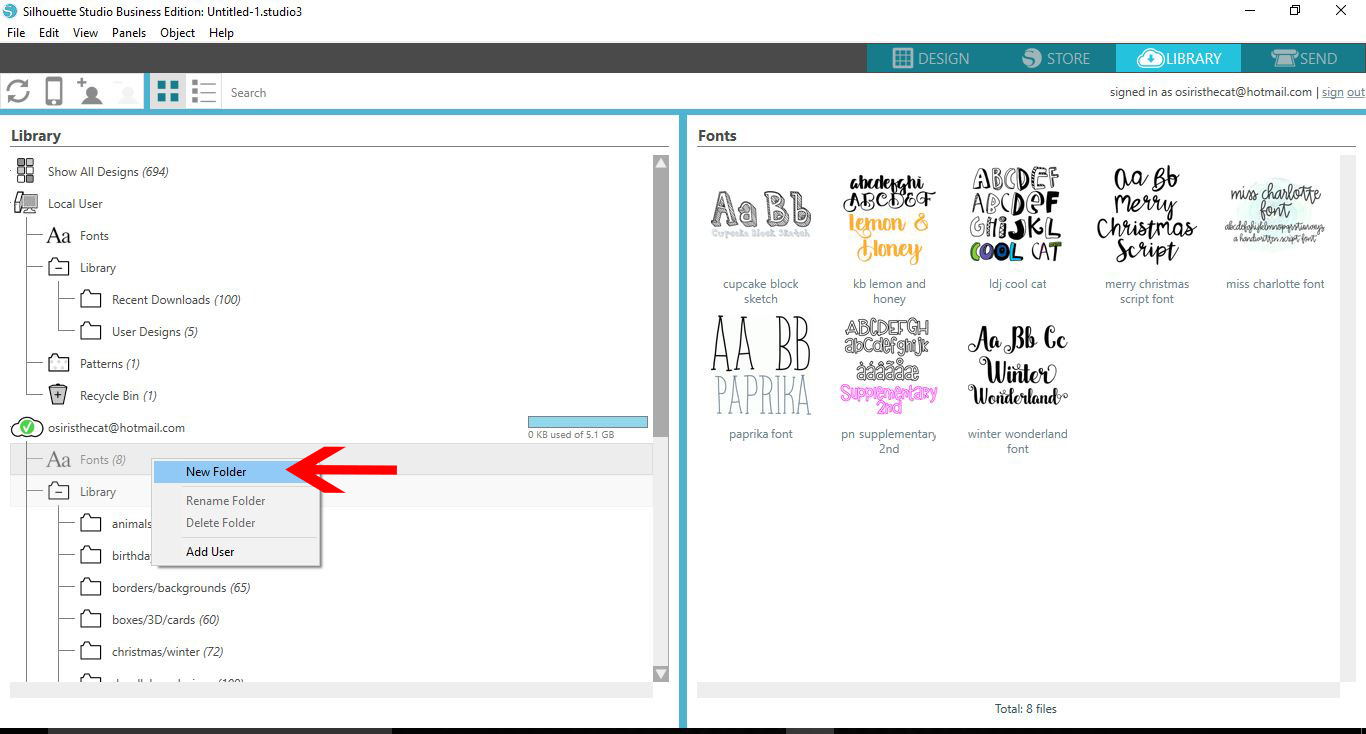Select borders/backgrounds (65) label
Viewport: 1366px width, 734px height.
[181, 588]
